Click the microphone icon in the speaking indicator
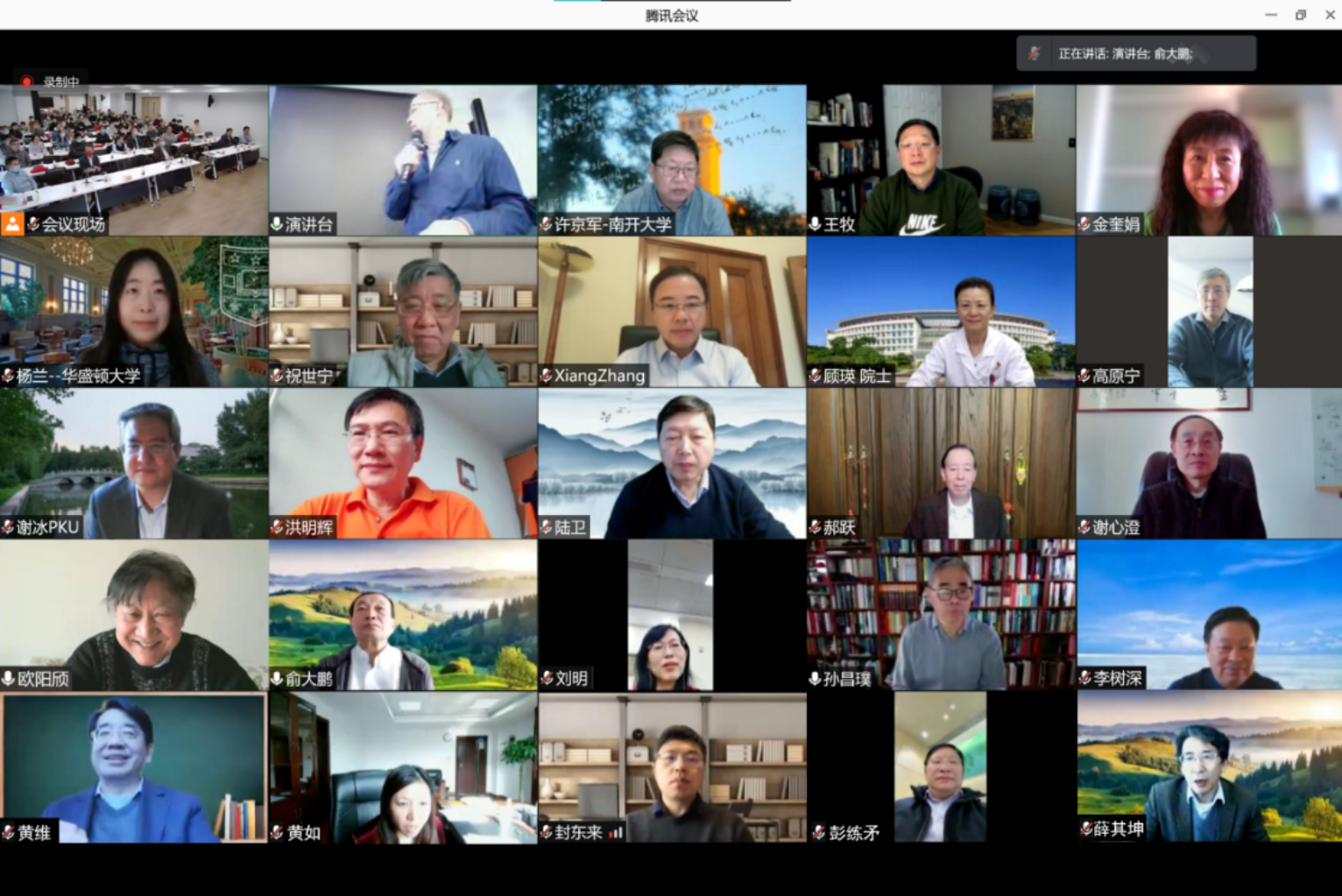The width and height of the screenshot is (1342, 896). pos(1035,53)
